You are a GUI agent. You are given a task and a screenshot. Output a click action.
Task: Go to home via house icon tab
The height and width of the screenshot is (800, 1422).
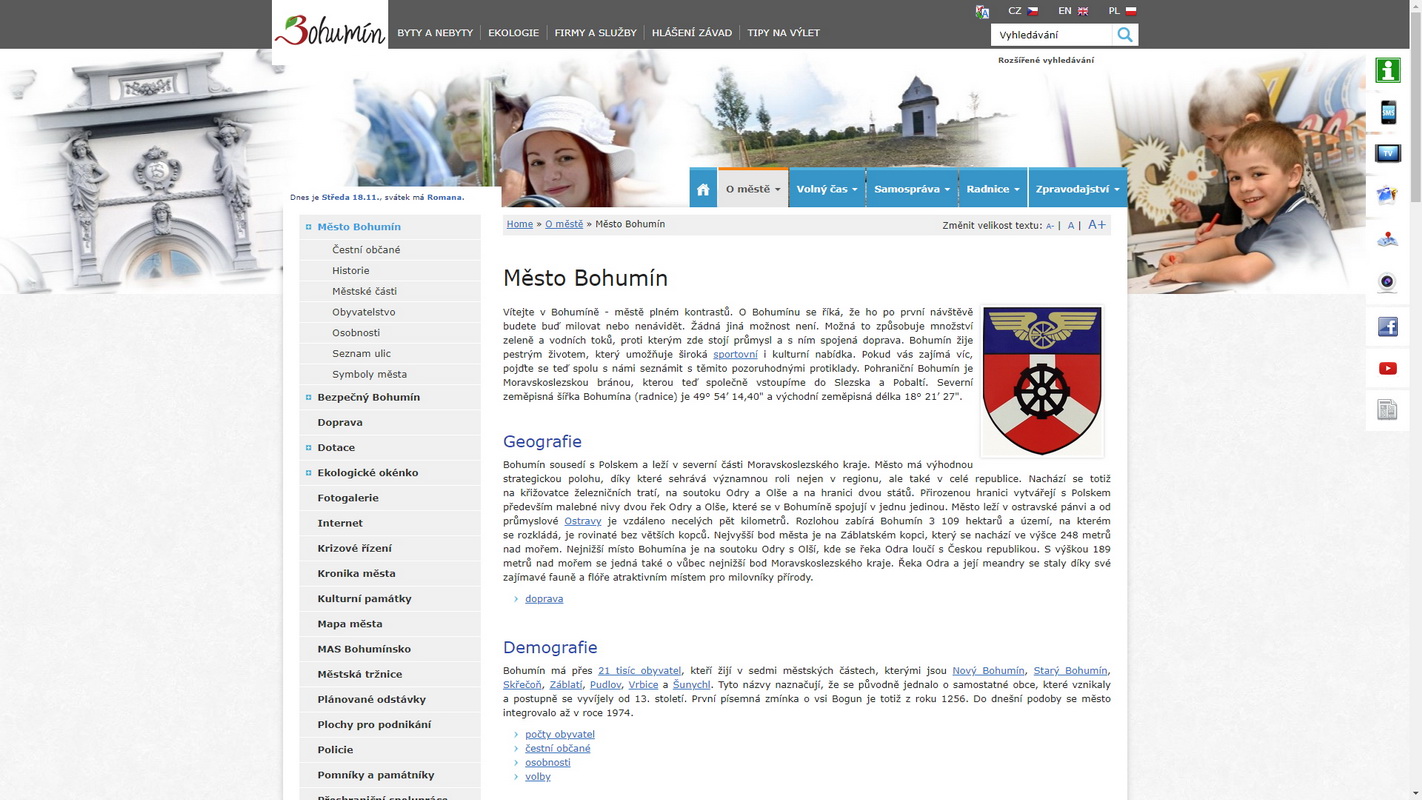click(703, 189)
